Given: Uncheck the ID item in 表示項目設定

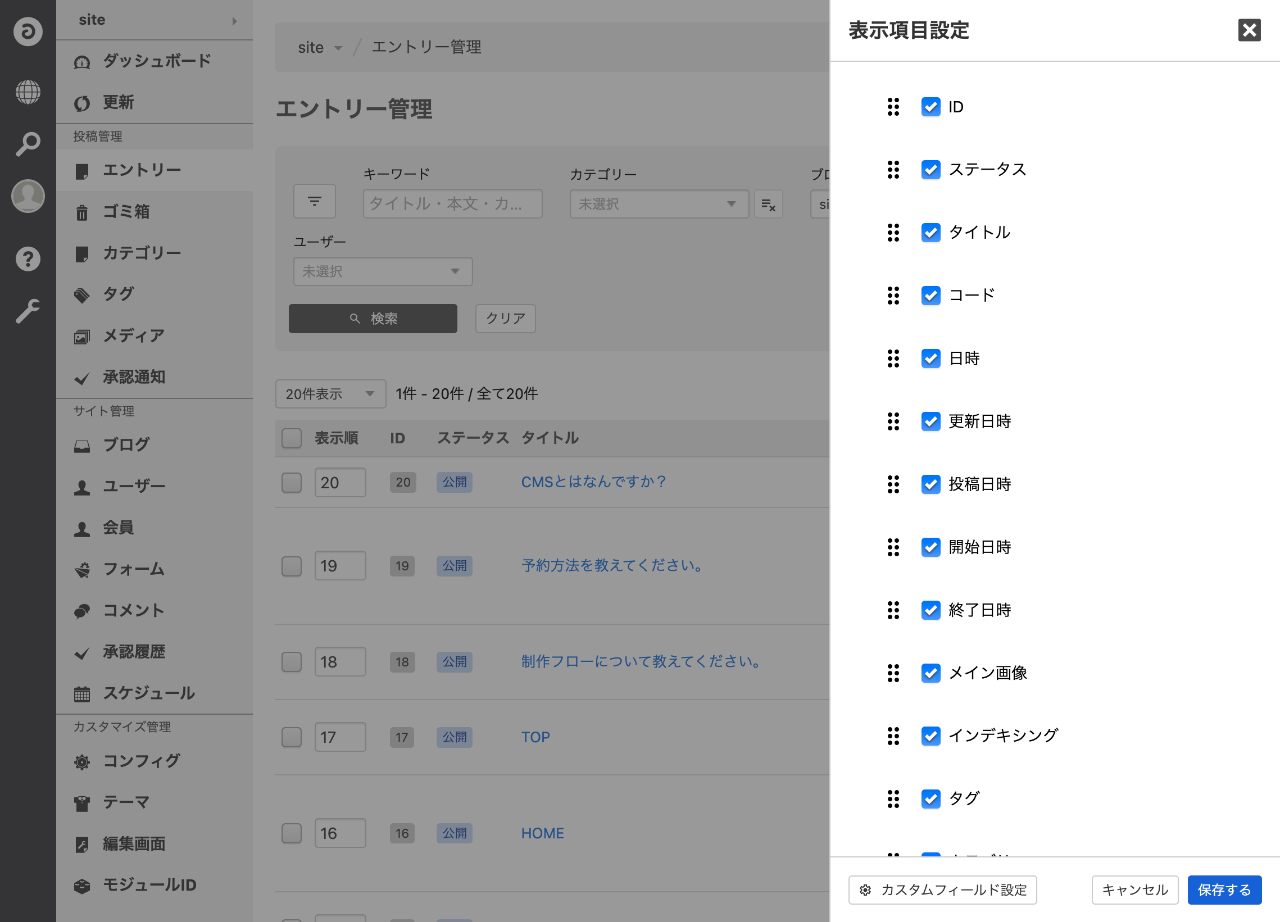Looking at the screenshot, I should click(x=931, y=106).
